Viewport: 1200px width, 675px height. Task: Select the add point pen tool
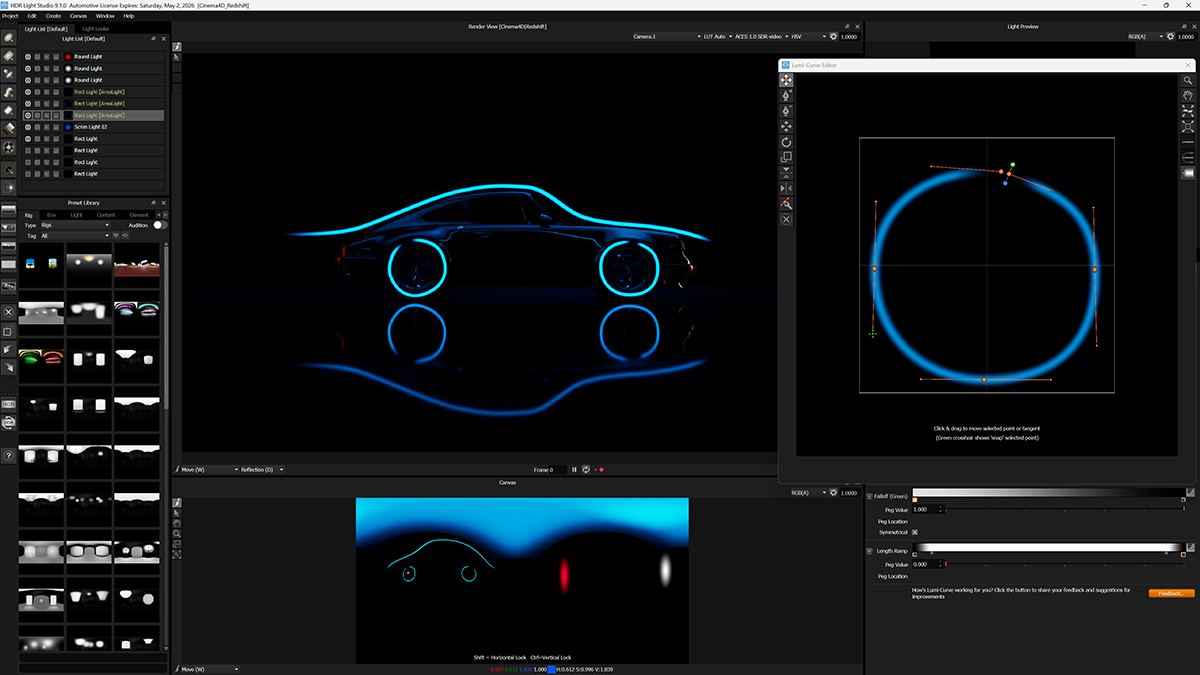pos(786,96)
